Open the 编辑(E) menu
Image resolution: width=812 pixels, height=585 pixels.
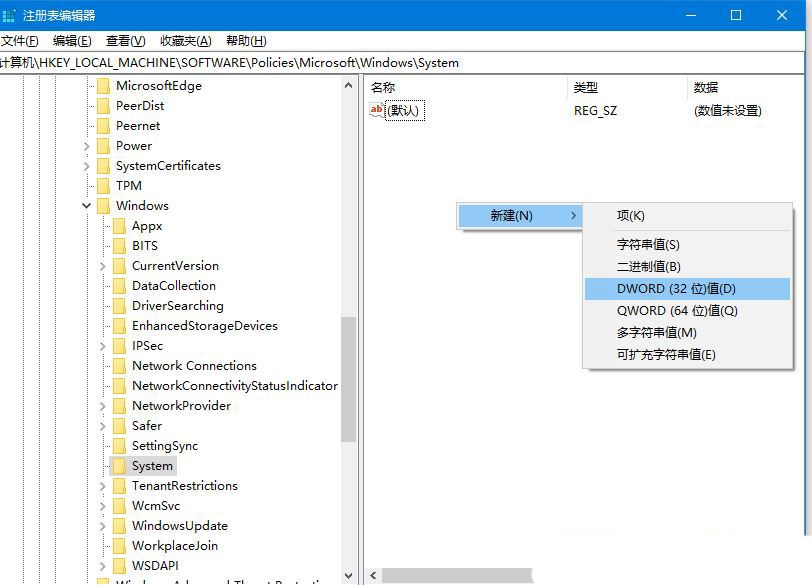pyautogui.click(x=72, y=41)
